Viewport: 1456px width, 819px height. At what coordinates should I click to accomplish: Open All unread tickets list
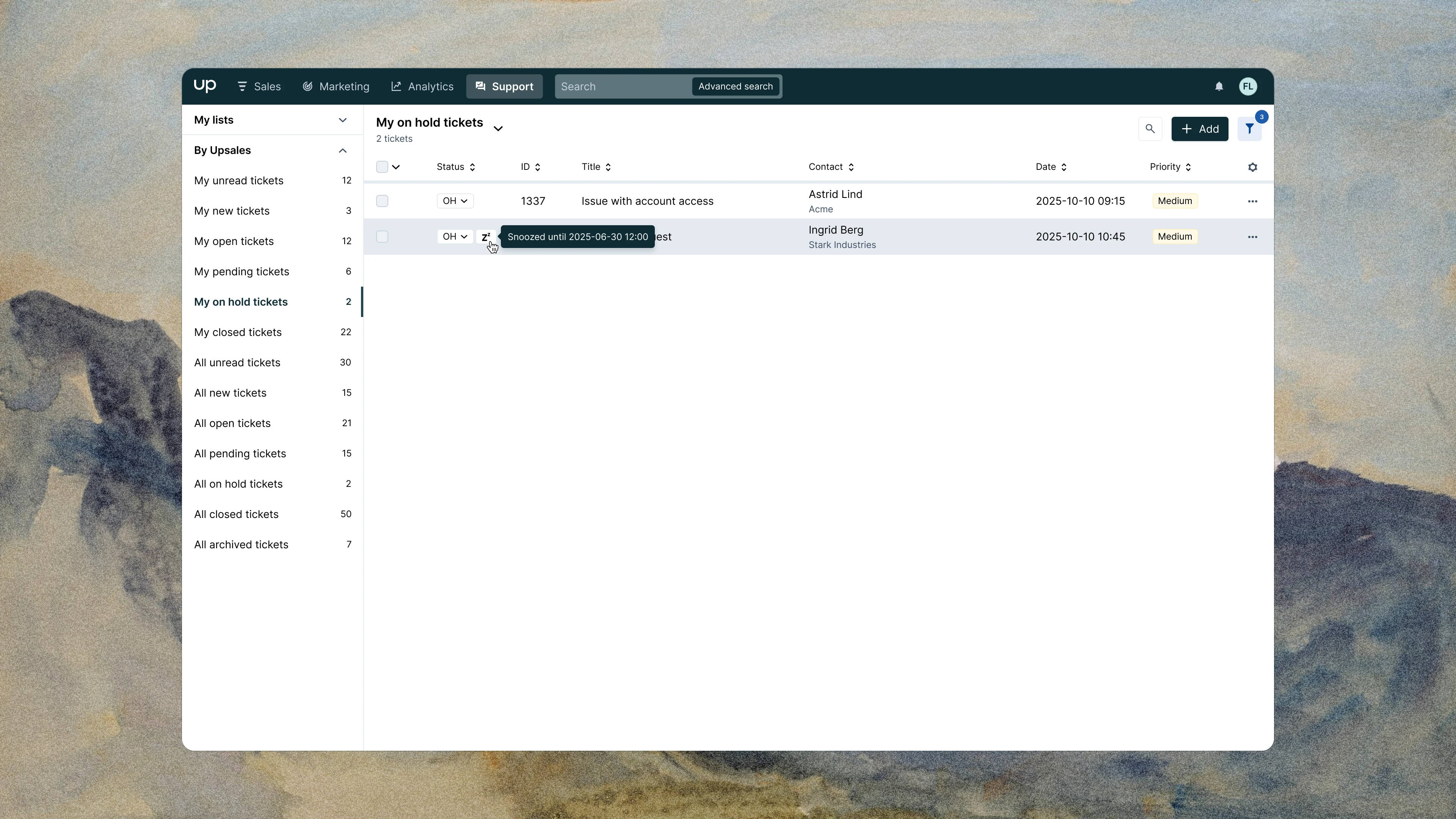(x=273, y=363)
